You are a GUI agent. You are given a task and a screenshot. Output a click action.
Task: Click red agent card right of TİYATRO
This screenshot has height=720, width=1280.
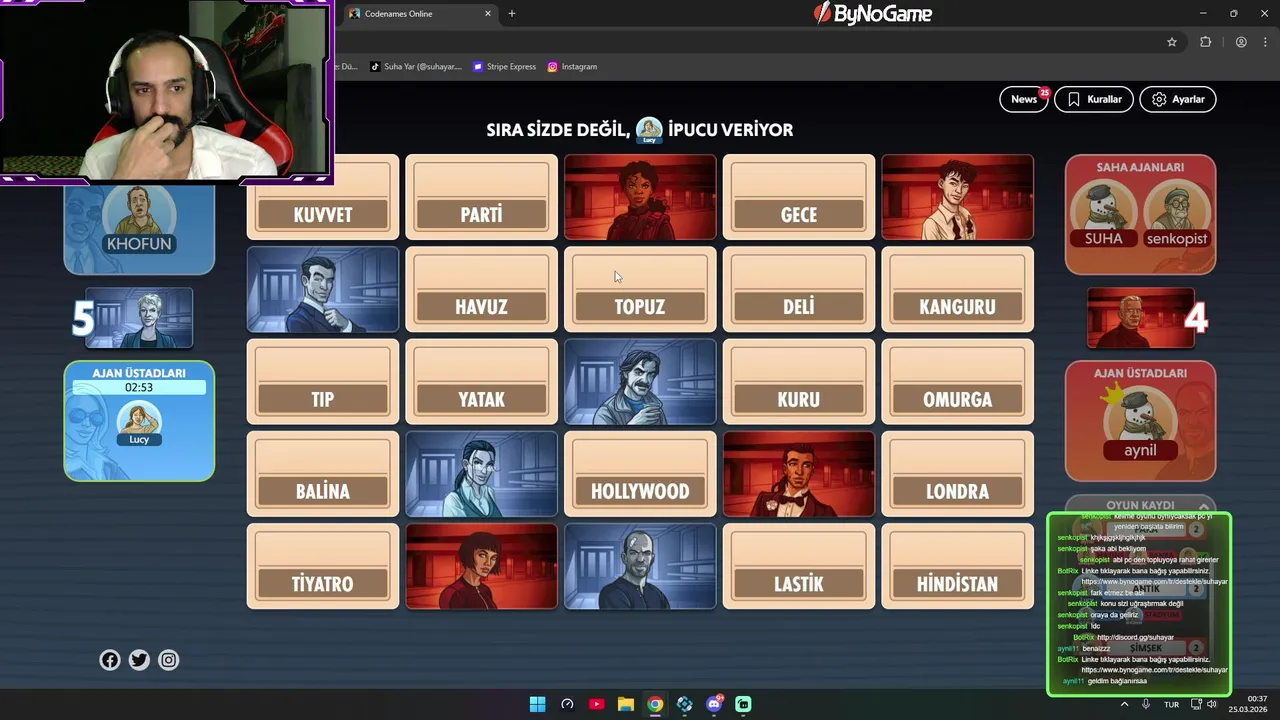(481, 566)
